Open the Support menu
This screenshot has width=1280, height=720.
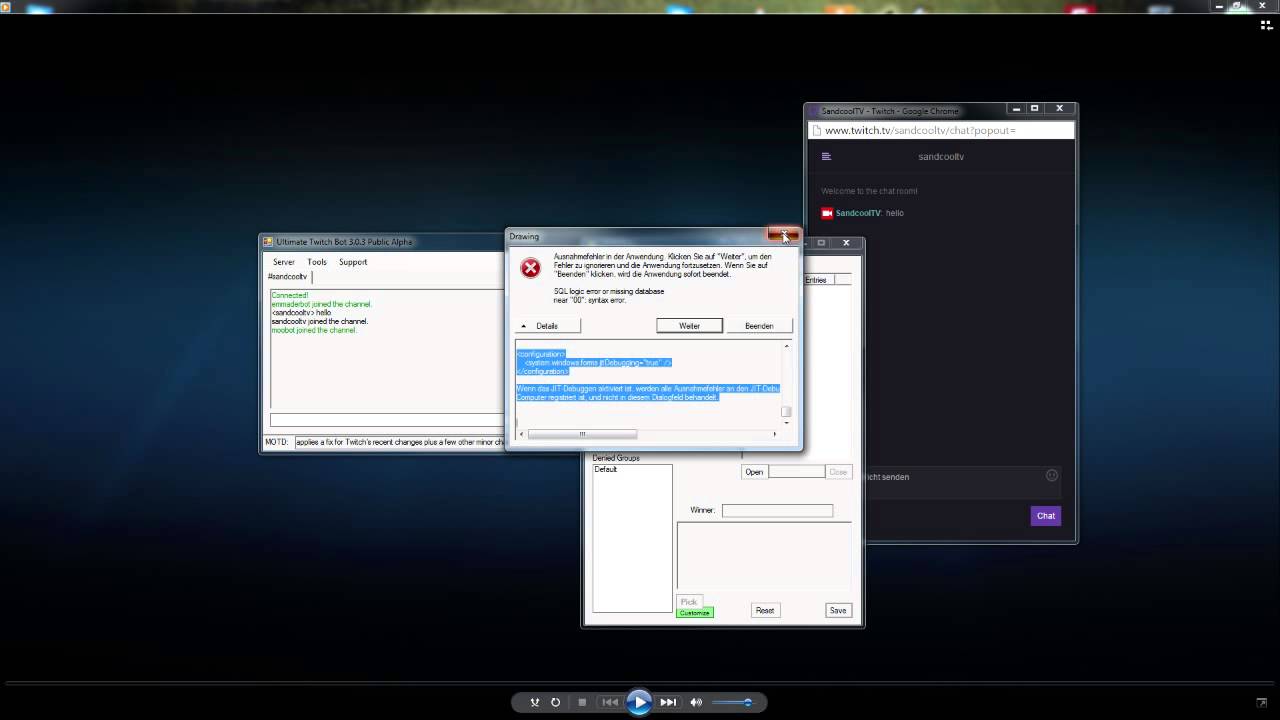tap(353, 262)
